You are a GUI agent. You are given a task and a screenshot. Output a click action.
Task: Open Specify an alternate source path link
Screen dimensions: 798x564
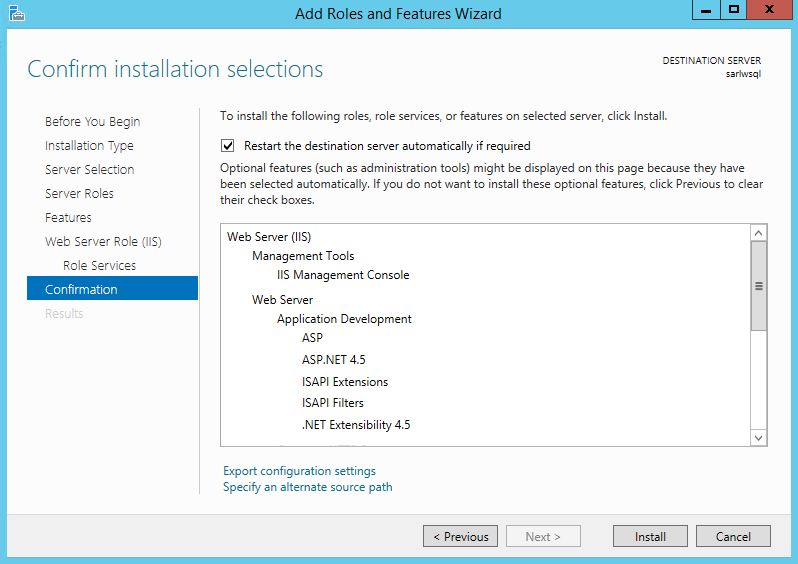point(307,487)
